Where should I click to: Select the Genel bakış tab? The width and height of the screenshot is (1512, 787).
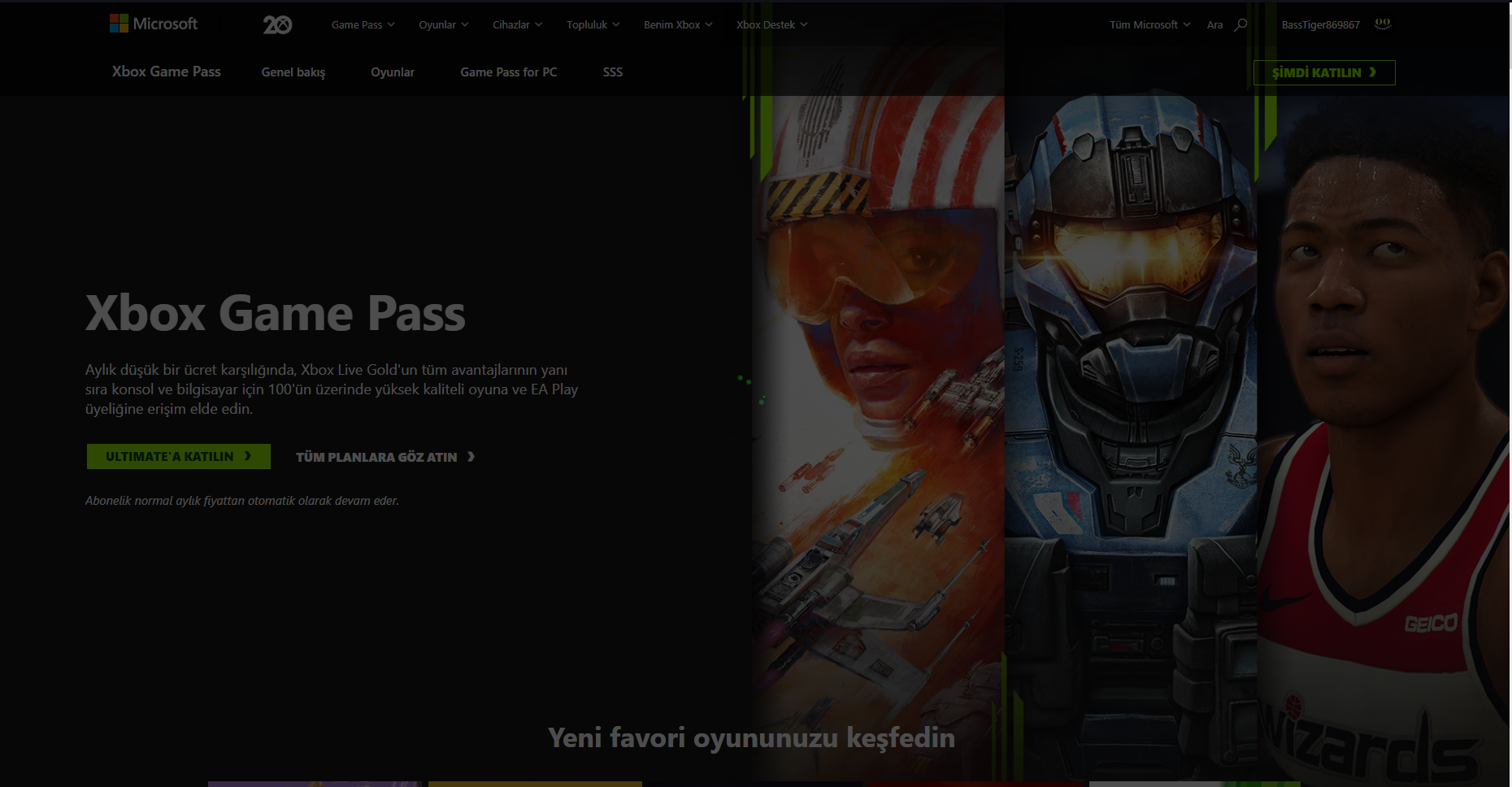(x=293, y=72)
